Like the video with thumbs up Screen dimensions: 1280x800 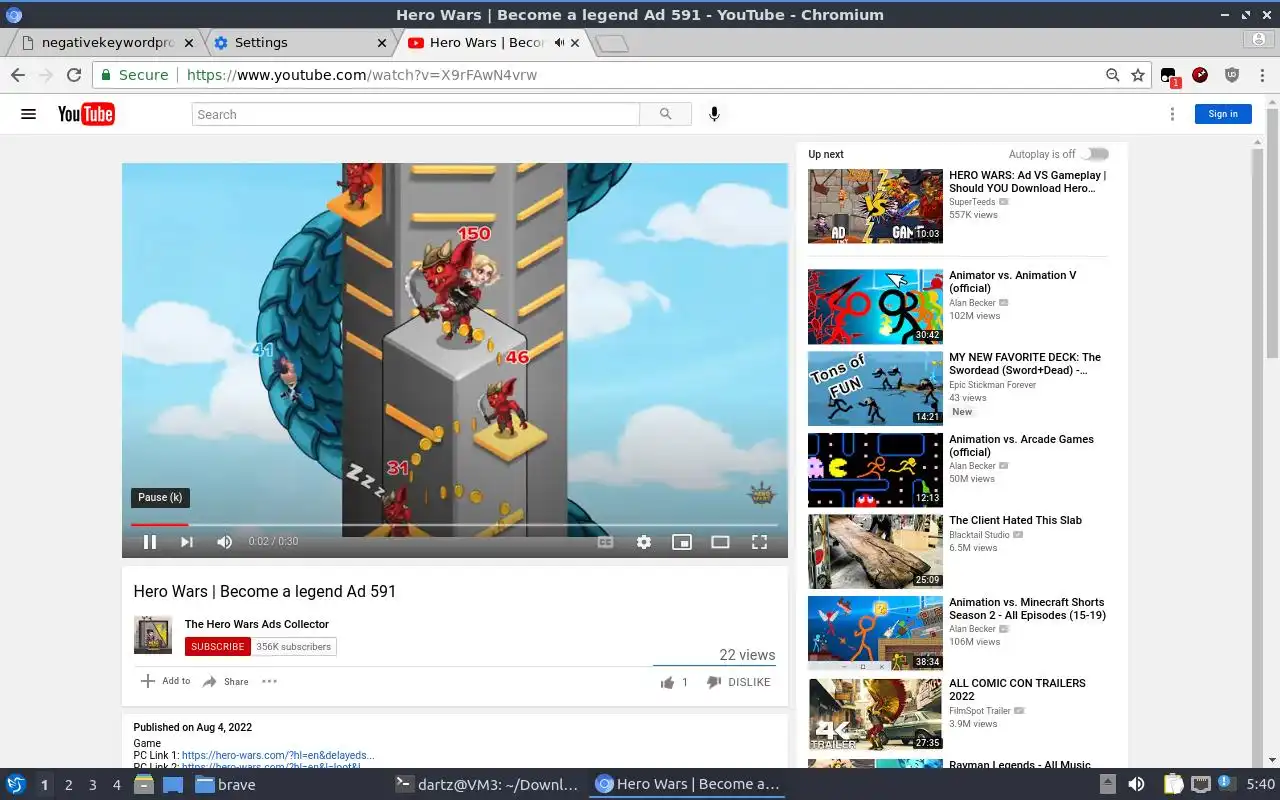pos(667,682)
